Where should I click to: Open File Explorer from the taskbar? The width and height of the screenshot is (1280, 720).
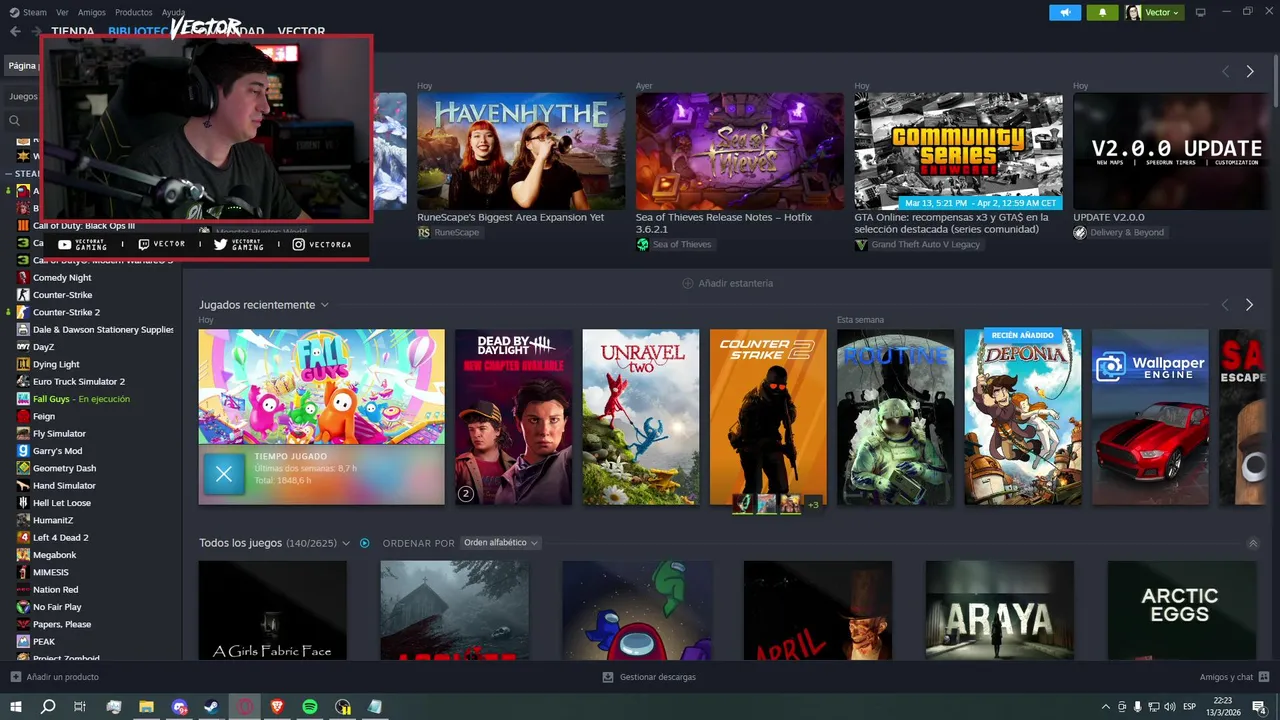146,706
